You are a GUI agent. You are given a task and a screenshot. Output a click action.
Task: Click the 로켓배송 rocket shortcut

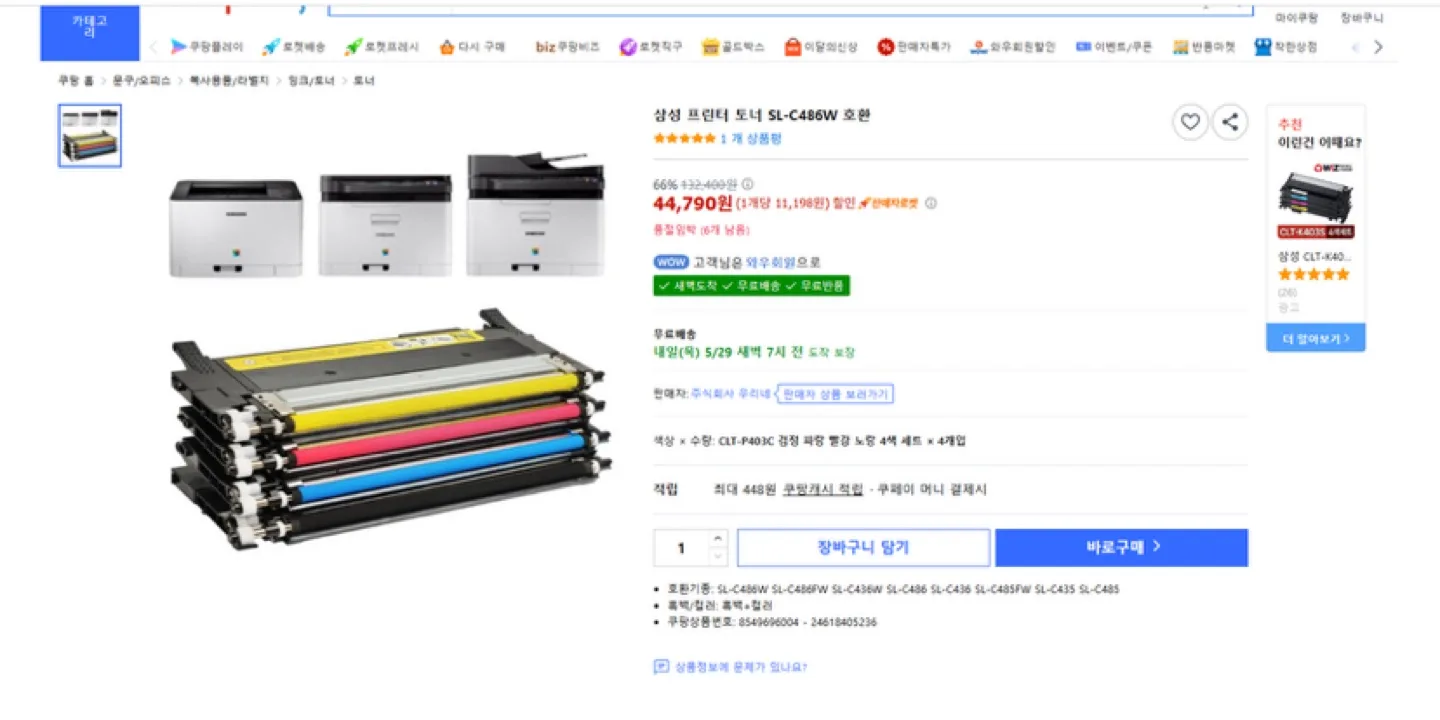[x=294, y=47]
